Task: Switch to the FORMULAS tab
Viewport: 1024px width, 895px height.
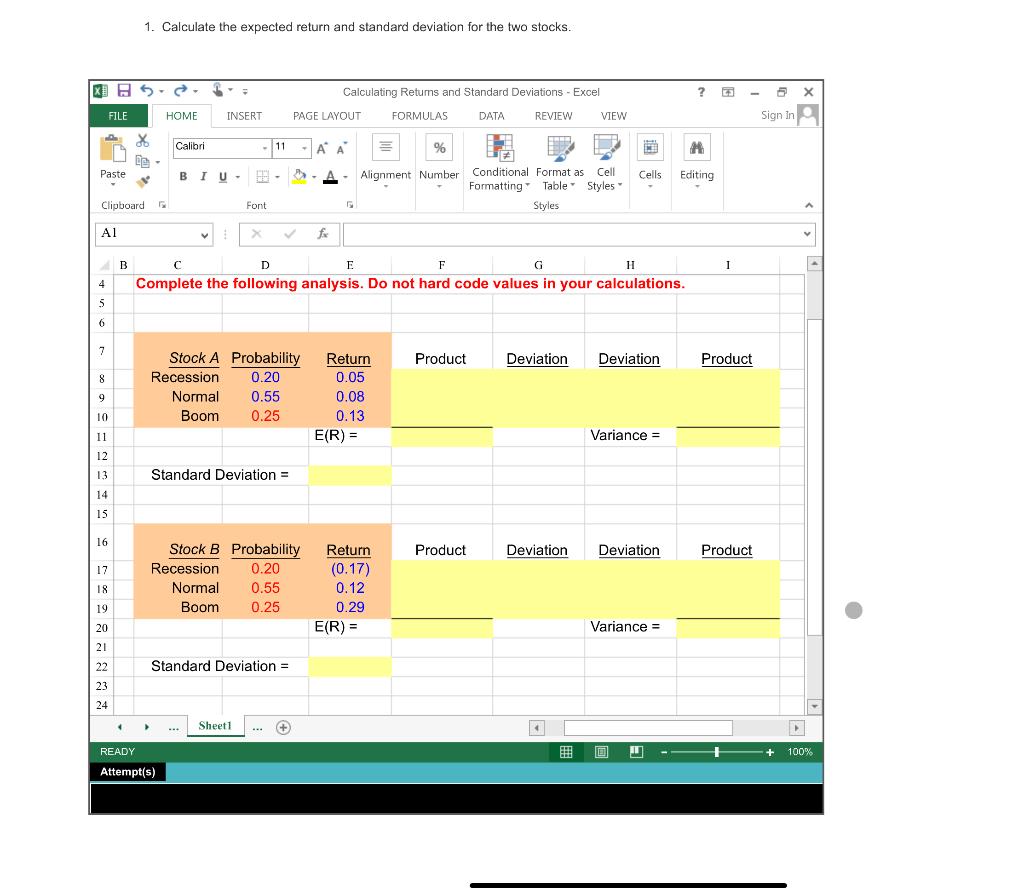Action: 420,116
